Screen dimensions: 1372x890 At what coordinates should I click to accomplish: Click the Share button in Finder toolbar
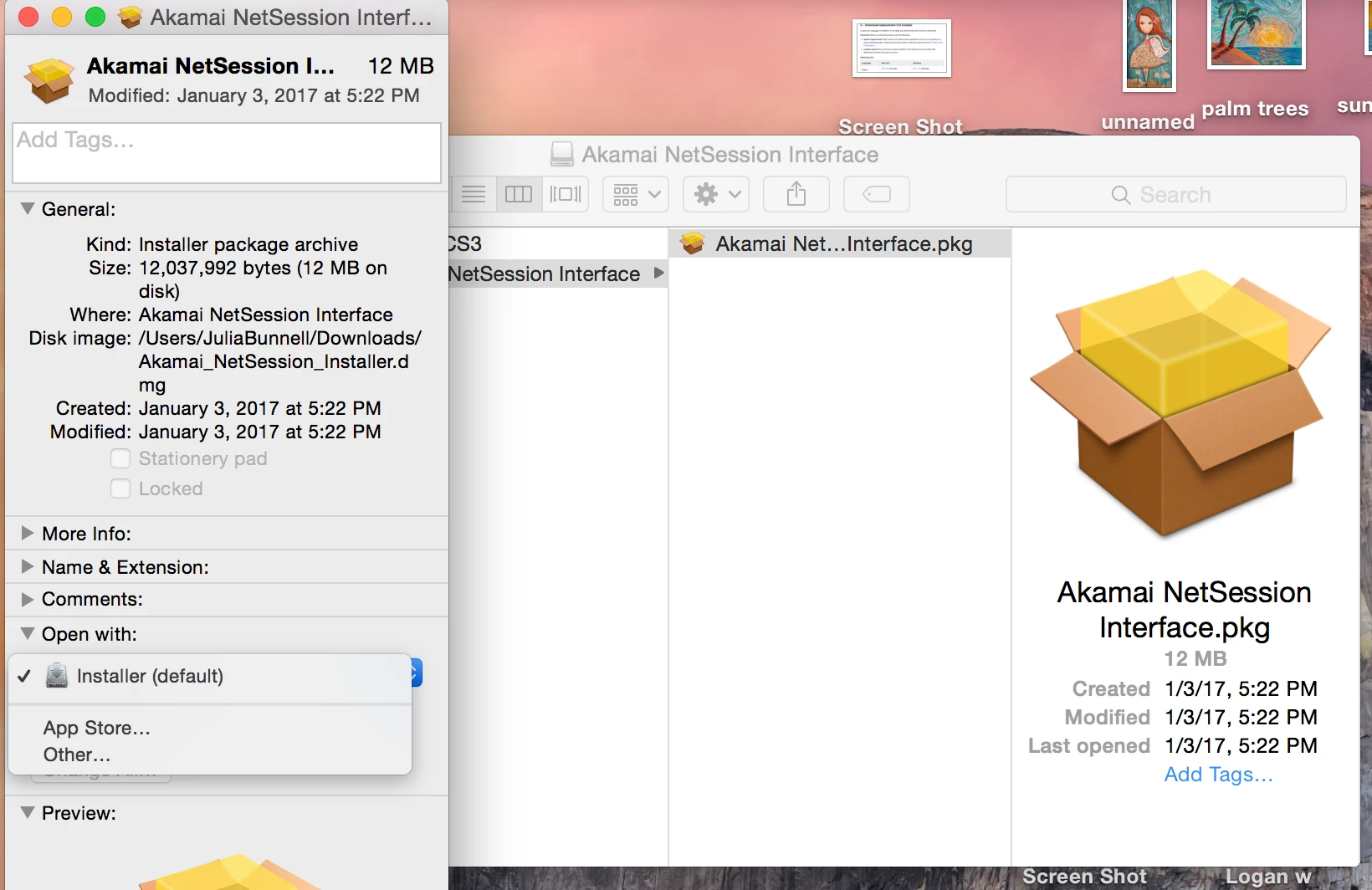tap(796, 194)
